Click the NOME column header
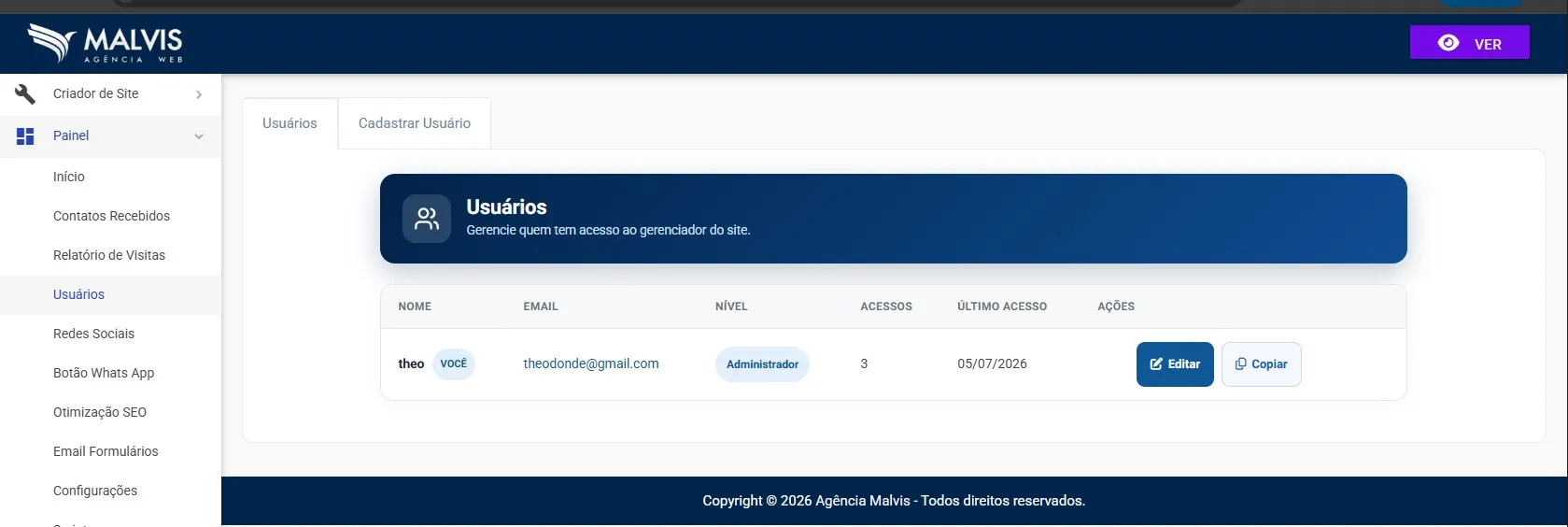Viewport: 1568px width, 527px height. coord(415,306)
